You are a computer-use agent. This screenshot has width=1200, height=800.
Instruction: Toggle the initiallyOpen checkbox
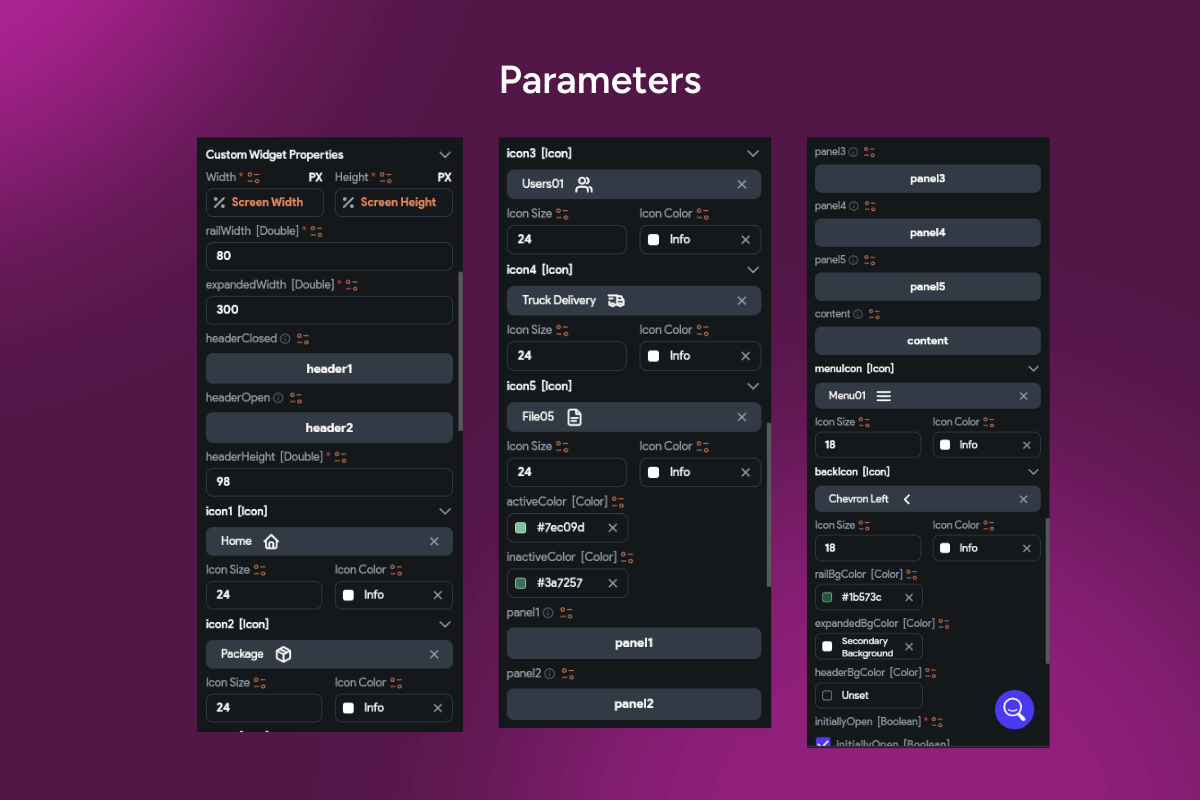pyautogui.click(x=823, y=743)
